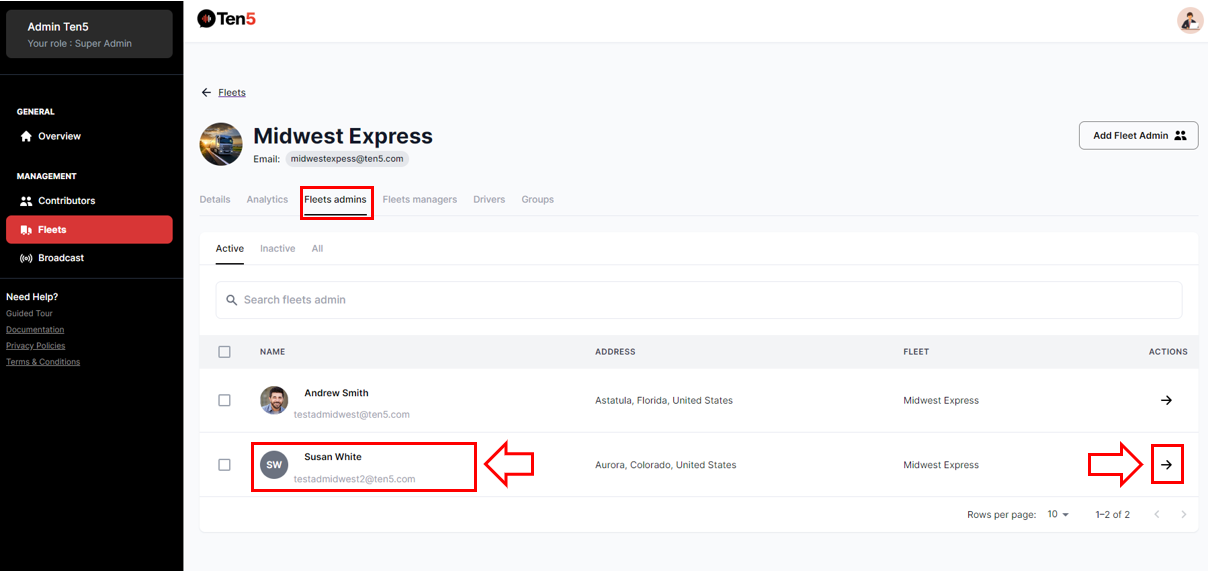
Task: Open the Documentation help link
Action: click(x=35, y=330)
